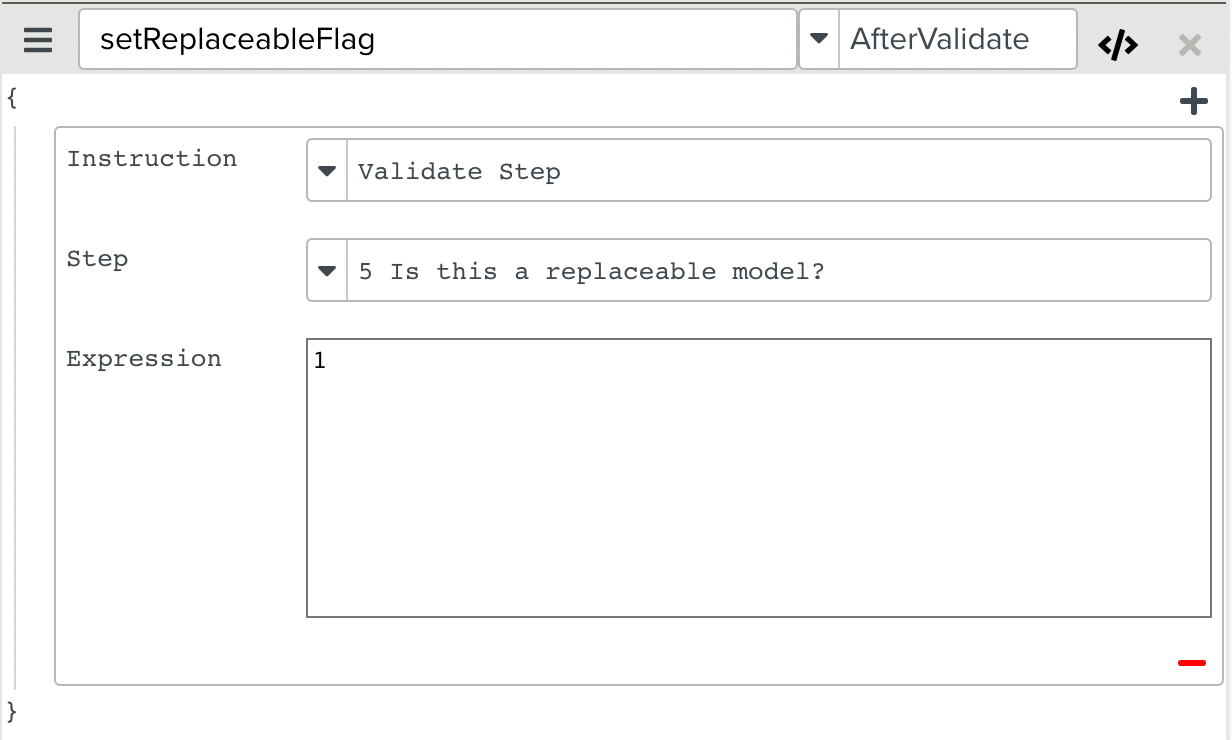Click the red minus icon to remove instruction
The height and width of the screenshot is (740, 1232).
(x=1190, y=662)
